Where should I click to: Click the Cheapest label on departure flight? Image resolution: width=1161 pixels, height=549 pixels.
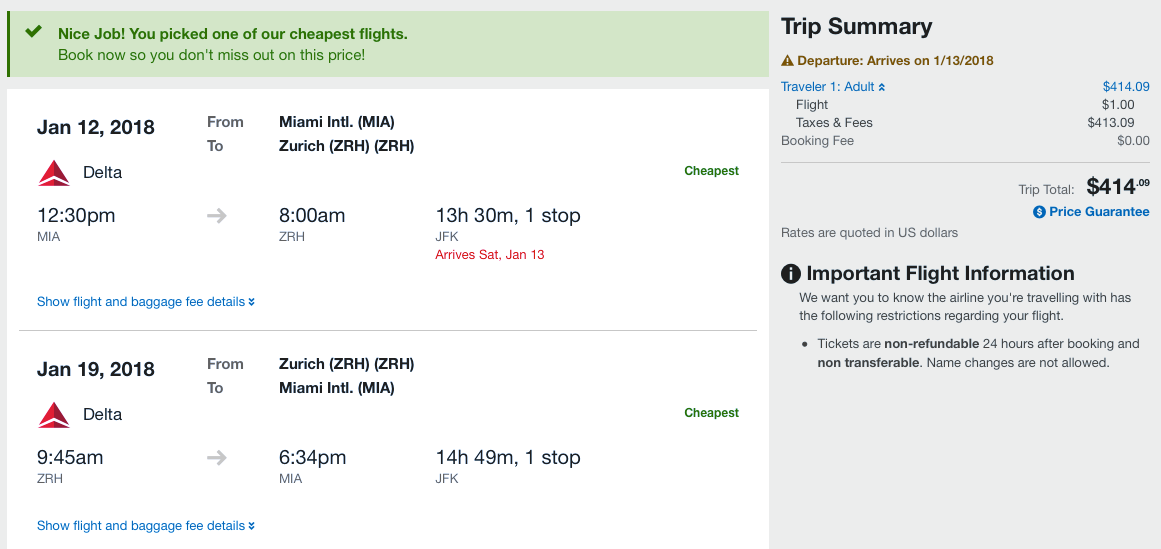[x=711, y=171]
